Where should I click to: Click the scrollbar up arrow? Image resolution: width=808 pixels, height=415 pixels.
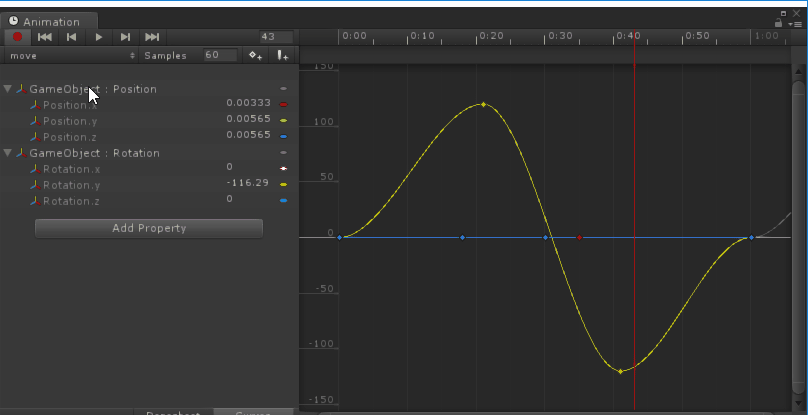tap(799, 70)
